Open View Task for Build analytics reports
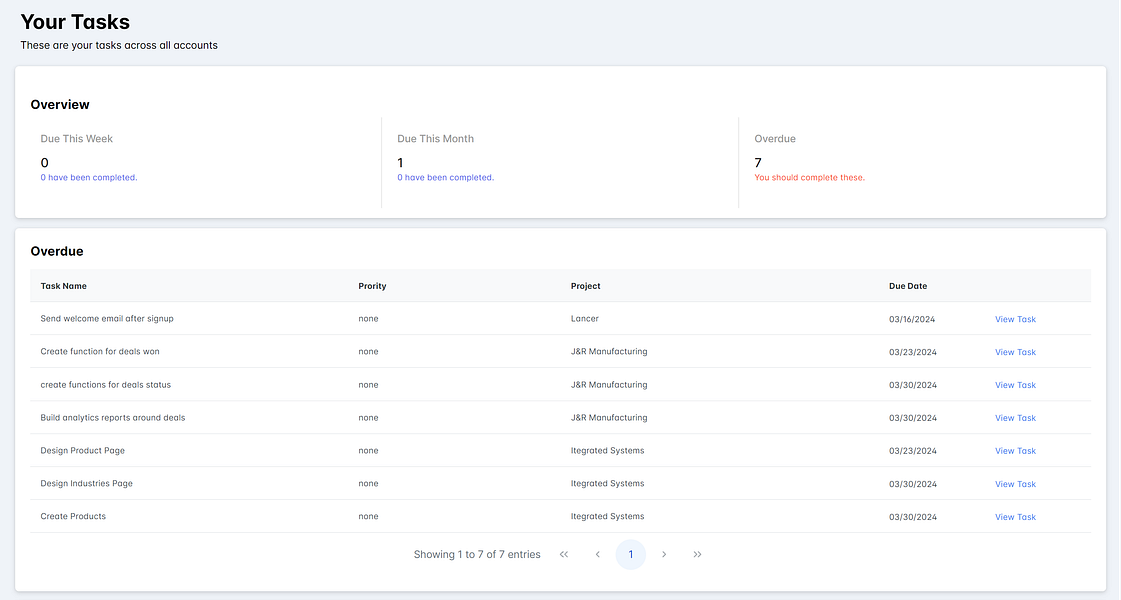Image resolution: width=1121 pixels, height=600 pixels. (x=1015, y=418)
